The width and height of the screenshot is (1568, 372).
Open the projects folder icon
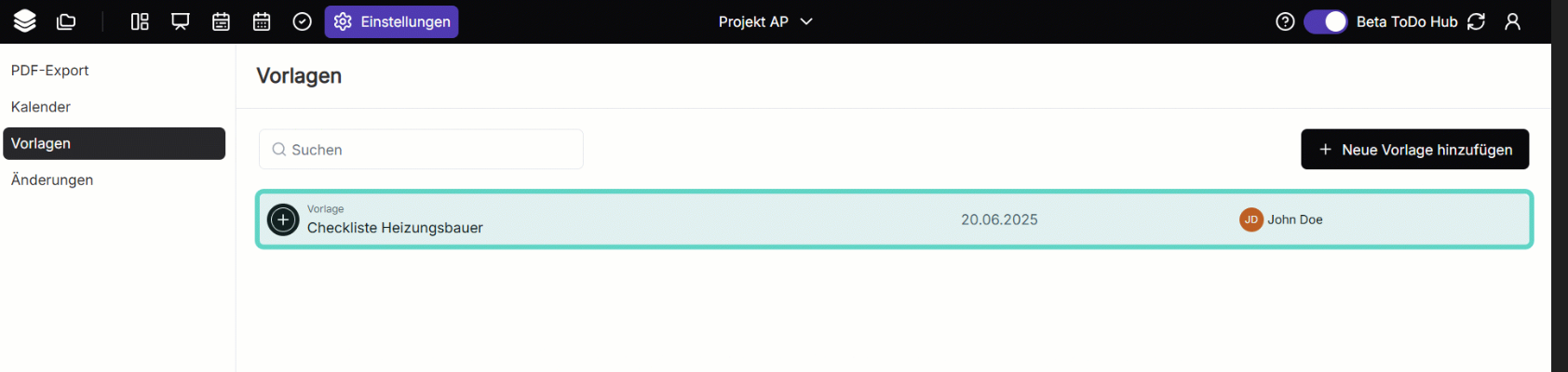pyautogui.click(x=66, y=21)
